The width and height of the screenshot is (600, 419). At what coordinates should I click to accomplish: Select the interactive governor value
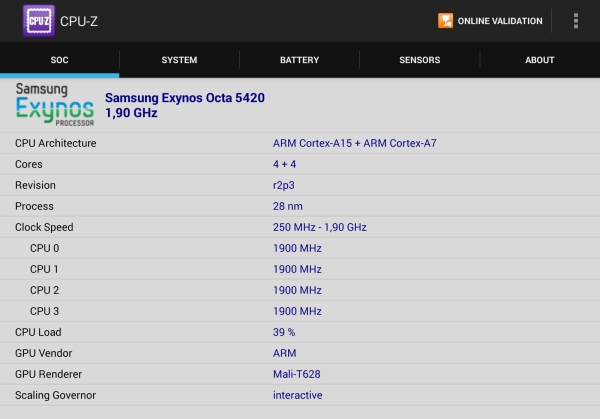[297, 395]
